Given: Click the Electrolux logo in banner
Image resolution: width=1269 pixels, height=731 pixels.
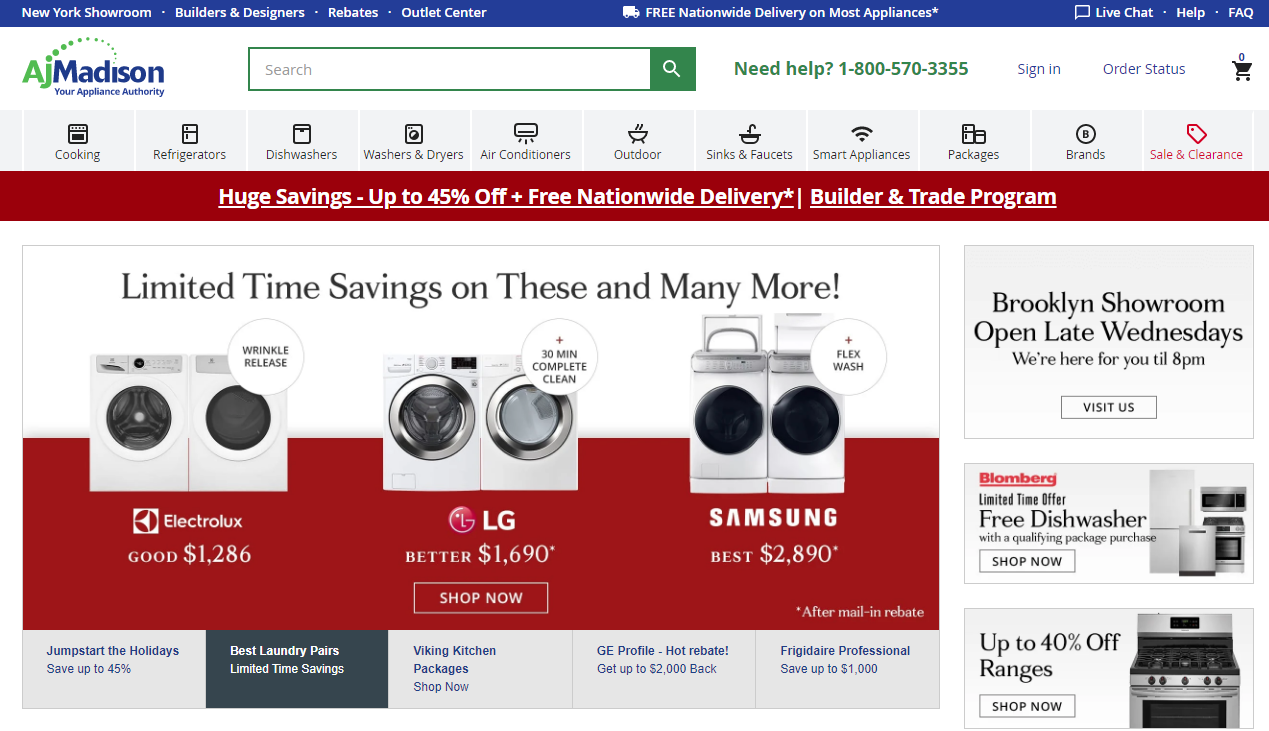Looking at the screenshot, I should (x=188, y=521).
